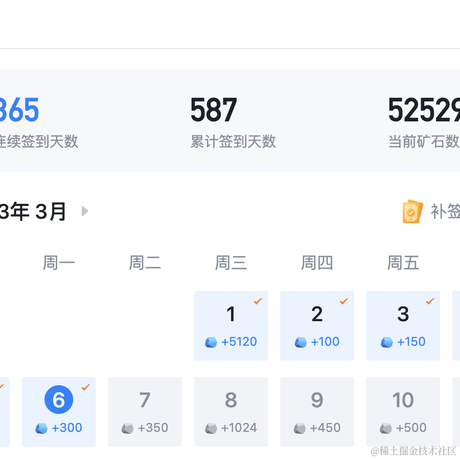This screenshot has width=460, height=460.
Task: Click the grey ore icon beside +450
Action: pos(300,428)
